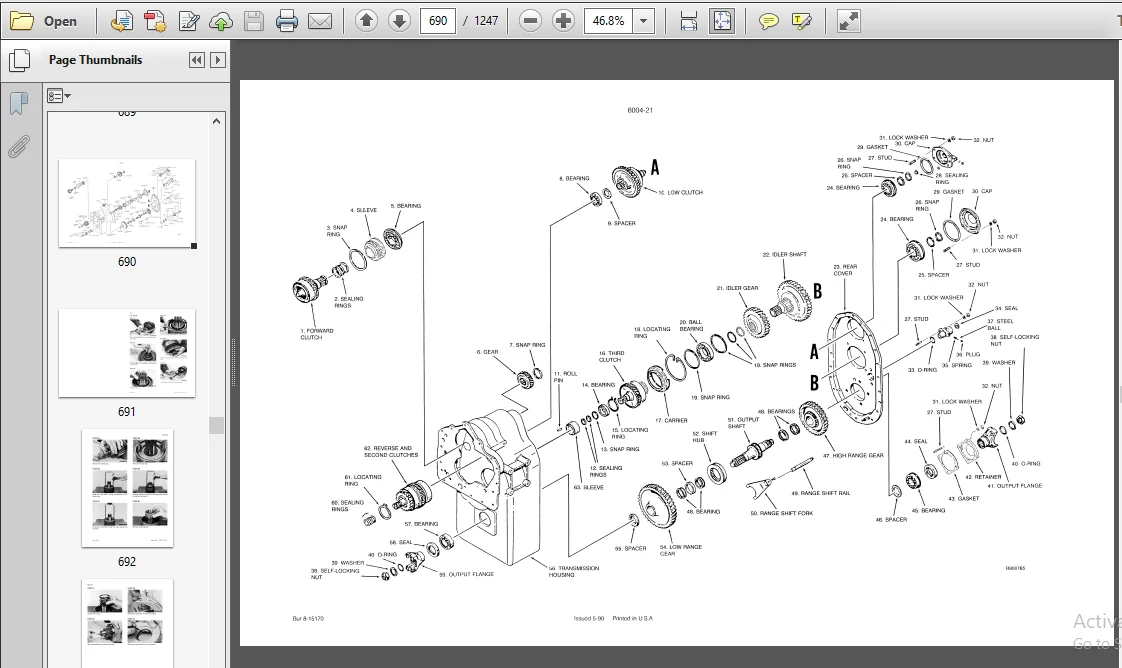Go to previous page arrow

[366, 21]
